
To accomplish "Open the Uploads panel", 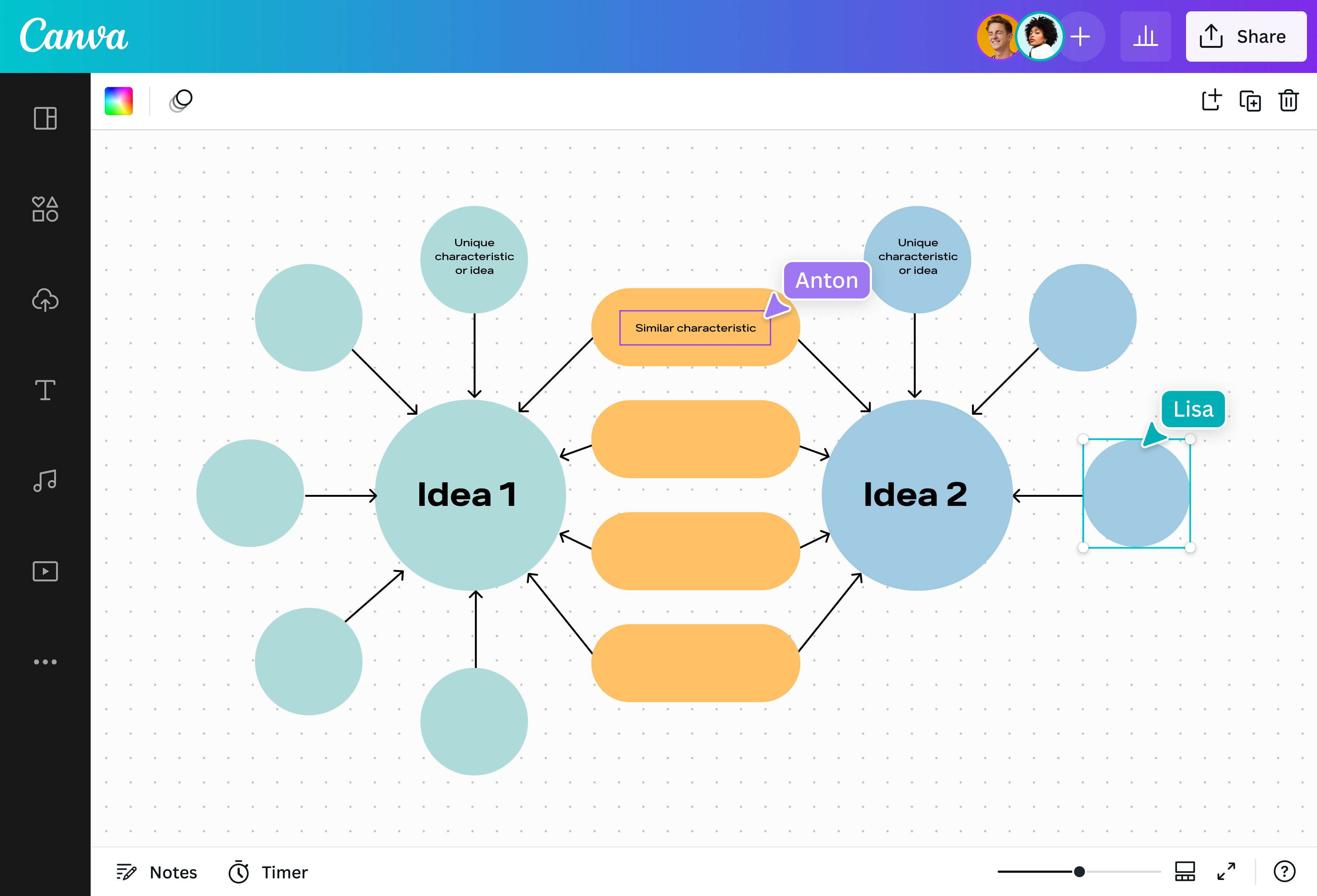I will [45, 300].
